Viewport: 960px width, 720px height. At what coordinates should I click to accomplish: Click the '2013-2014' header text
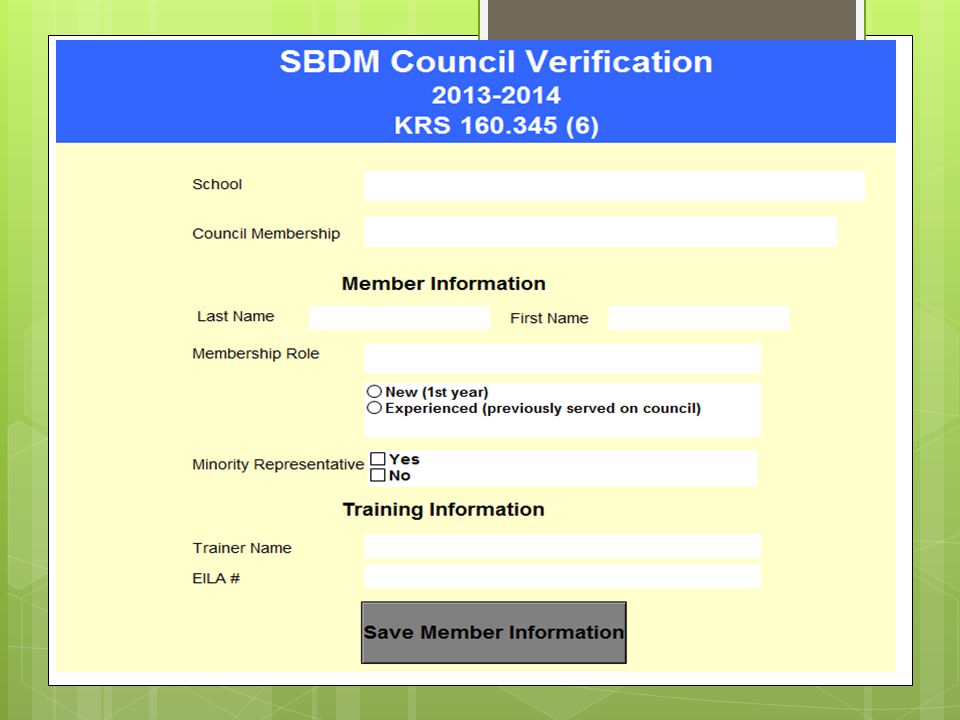click(496, 95)
